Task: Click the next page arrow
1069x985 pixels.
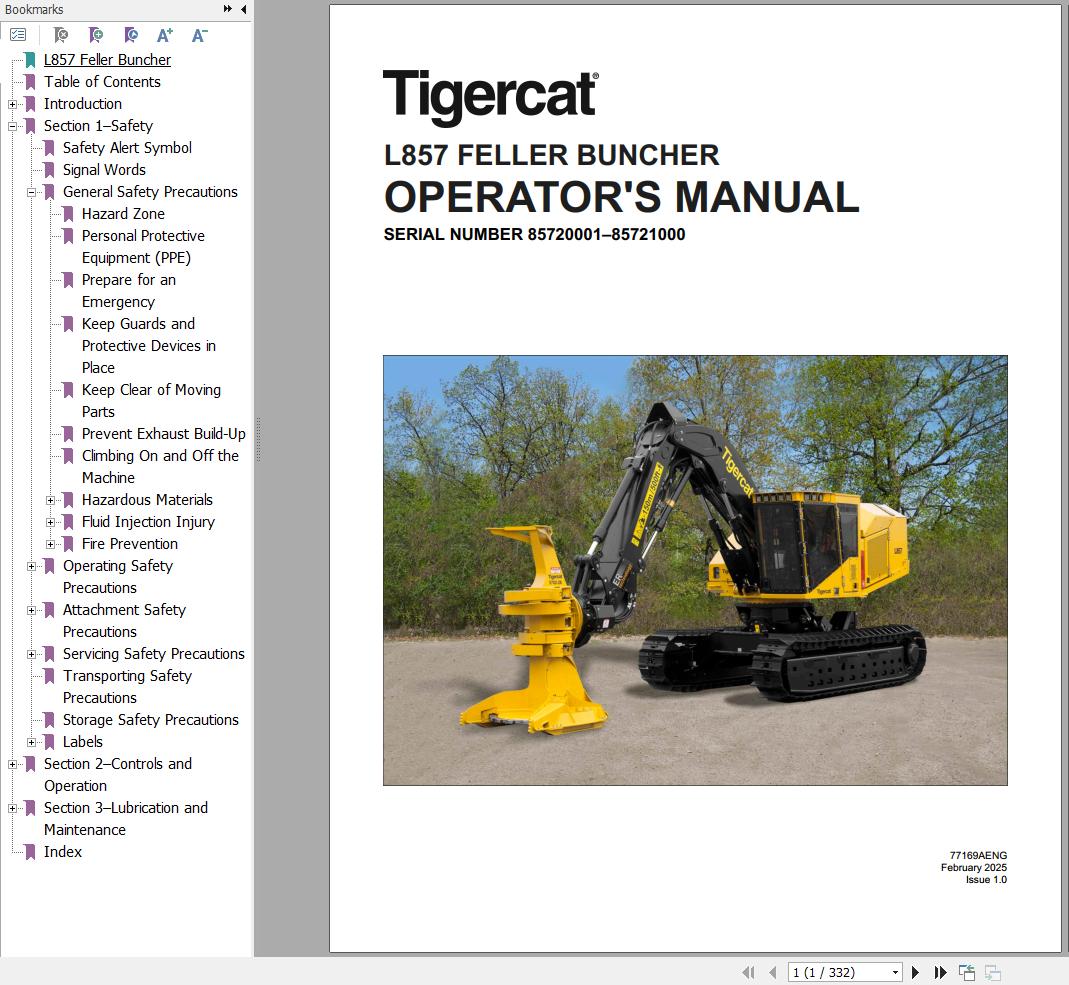Action: point(915,972)
